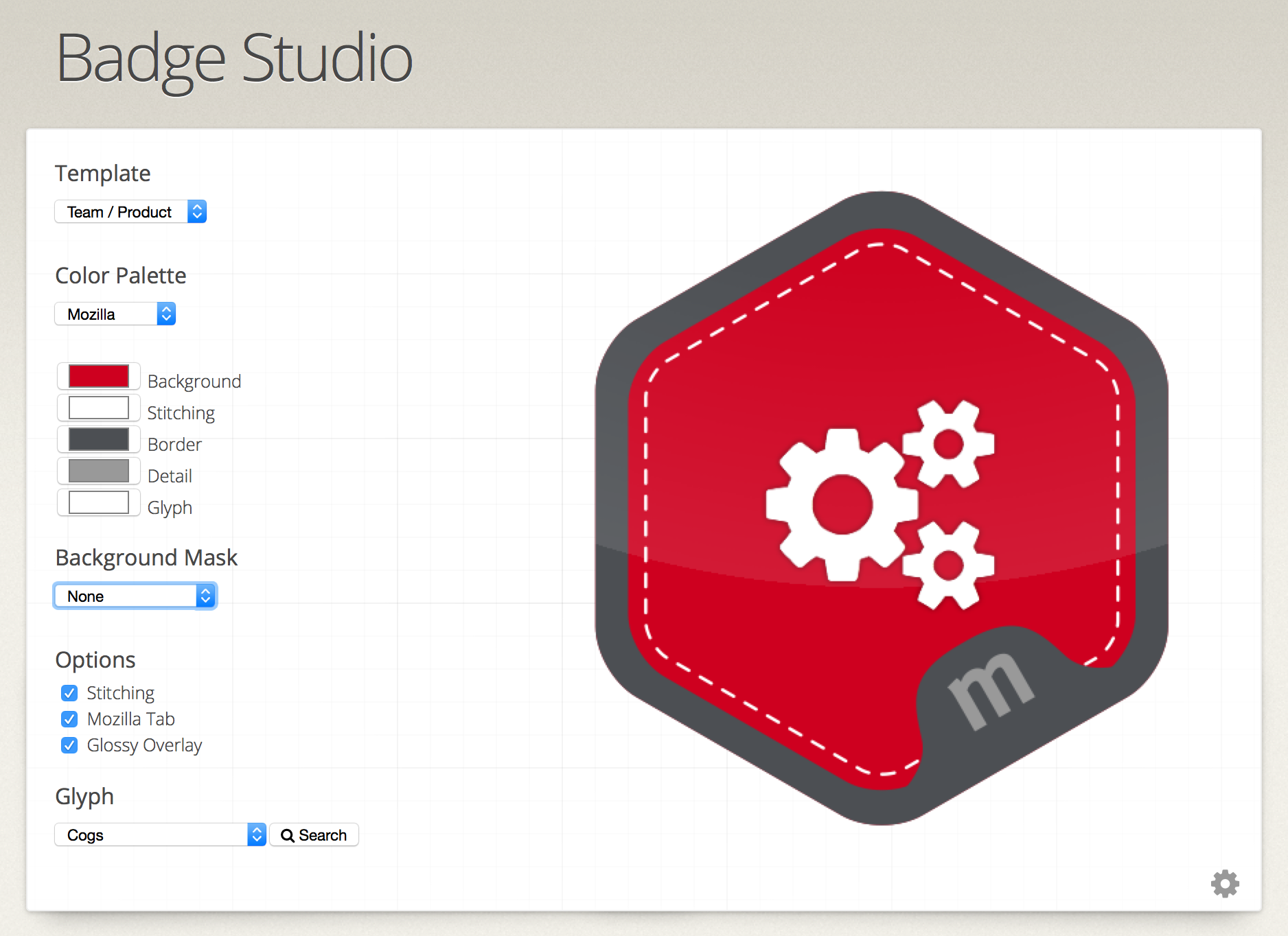Open the Glyph dropdown showing Cogs
The image size is (1288, 936).
click(x=160, y=835)
